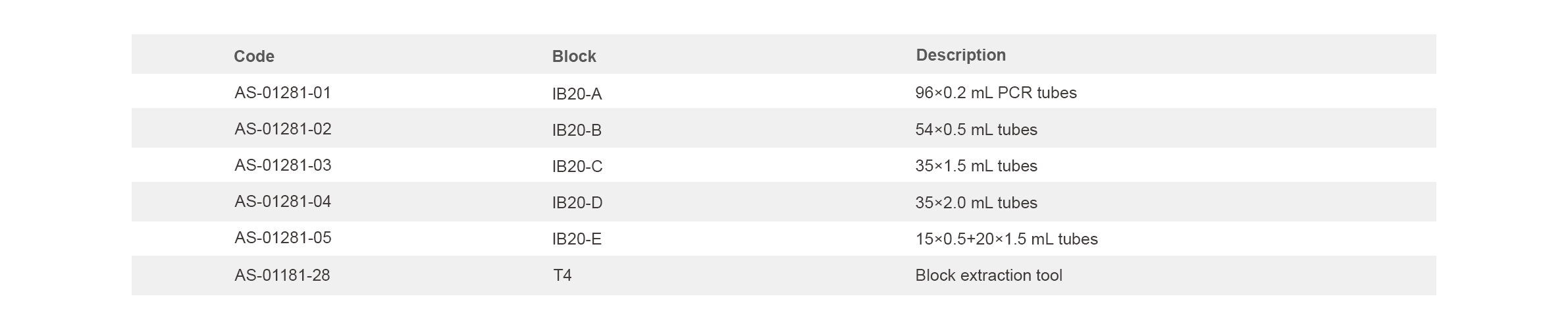1568x319 pixels.
Task: Click the Block extraction tool description
Action: [989, 275]
